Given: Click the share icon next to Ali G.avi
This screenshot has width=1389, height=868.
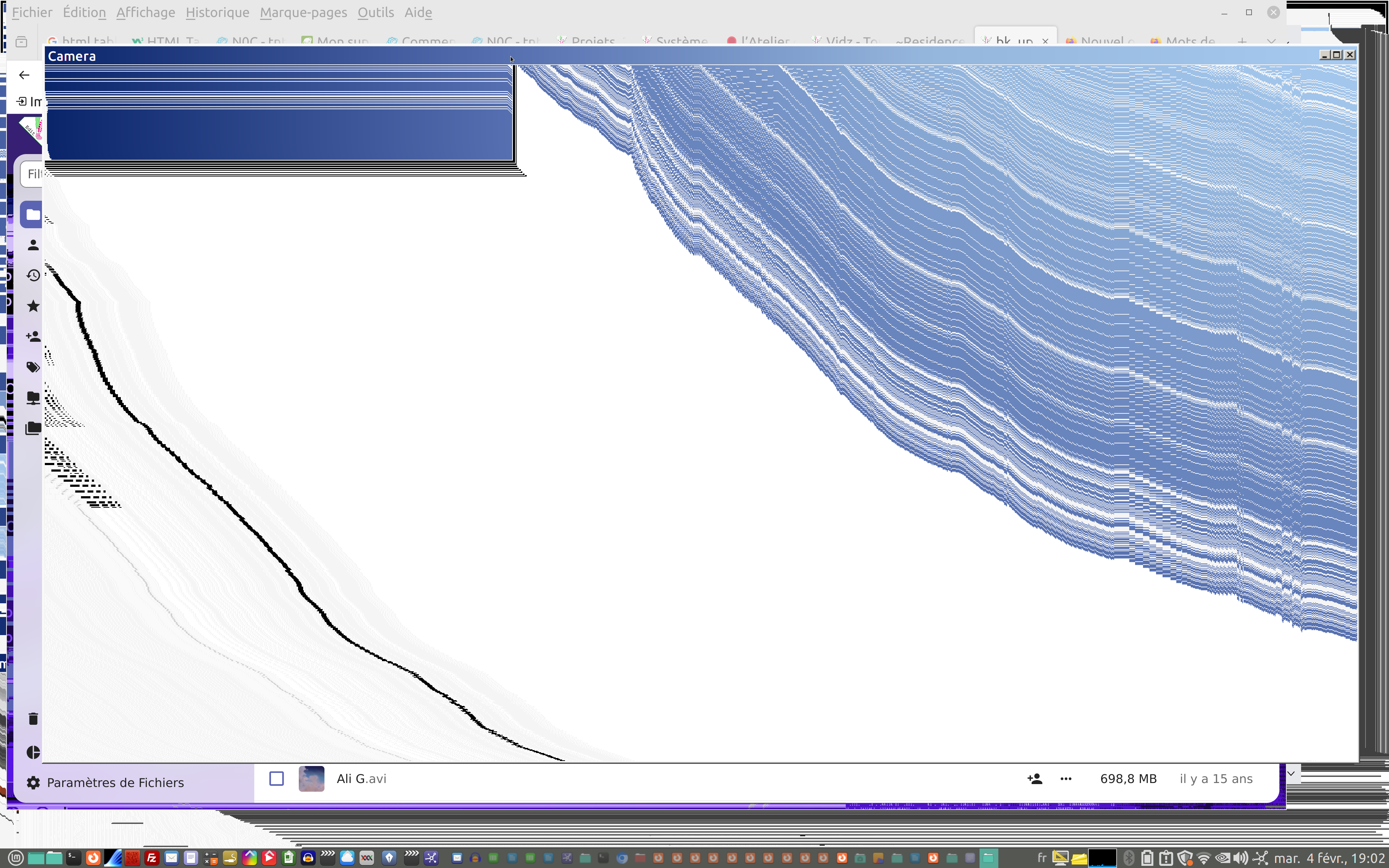Looking at the screenshot, I should point(1034,779).
